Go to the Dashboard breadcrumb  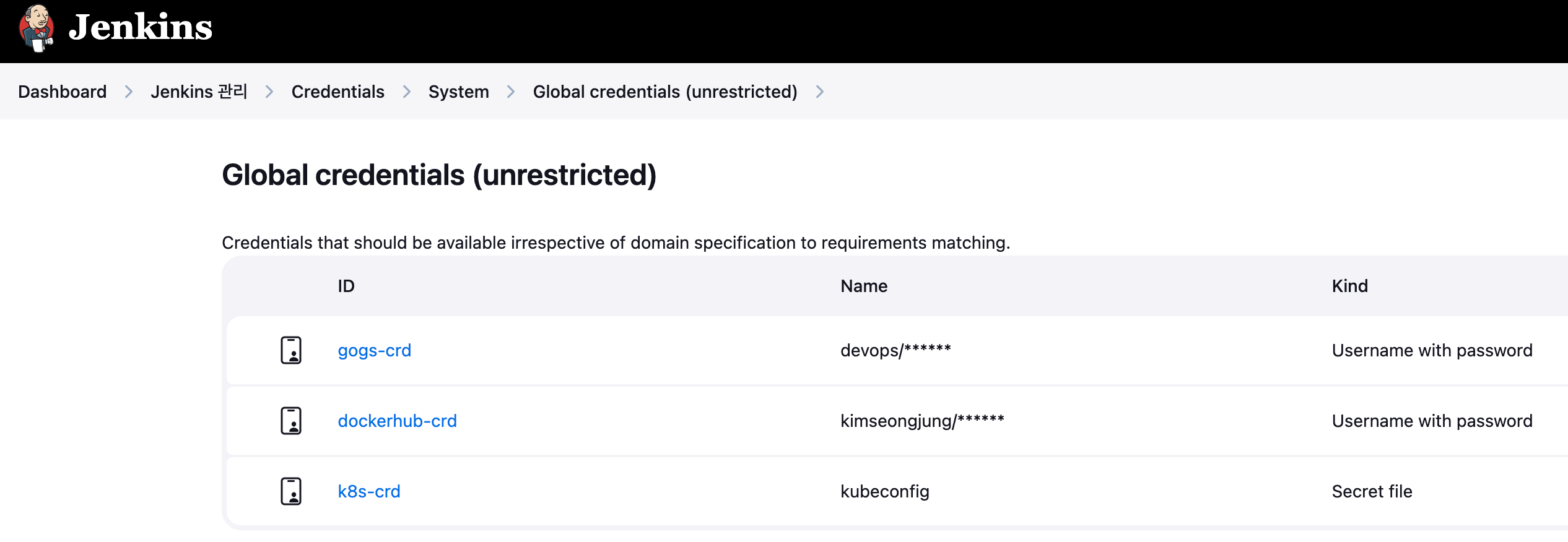63,92
